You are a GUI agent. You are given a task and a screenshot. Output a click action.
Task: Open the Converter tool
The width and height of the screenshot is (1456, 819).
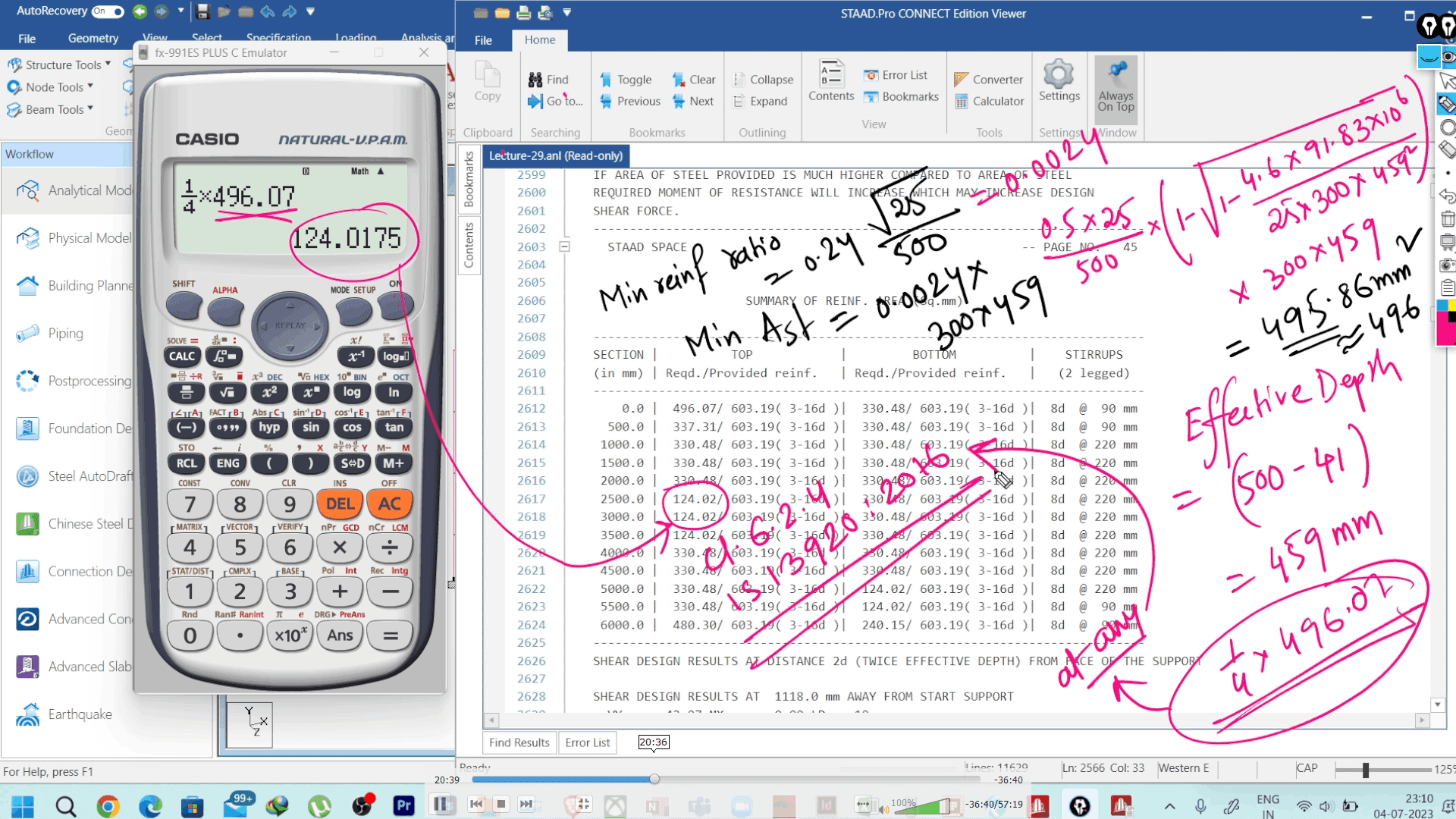coord(989,80)
